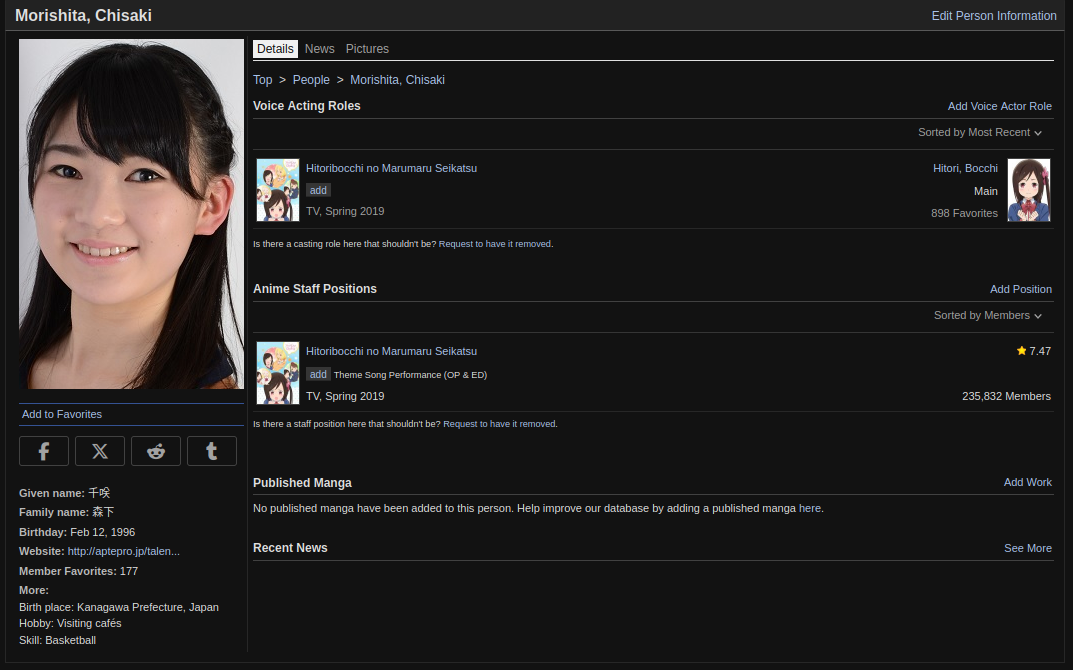
Task: Select 'Theme Song Performance (OP & ED)' text
Action: tap(411, 374)
